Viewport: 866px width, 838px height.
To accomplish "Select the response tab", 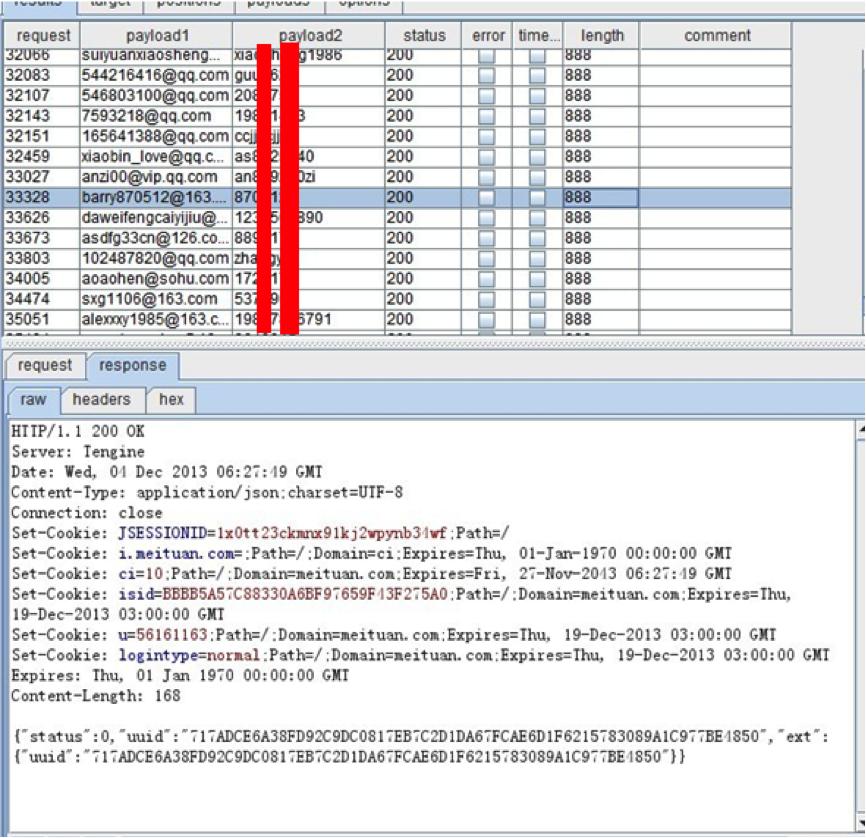I will (132, 366).
